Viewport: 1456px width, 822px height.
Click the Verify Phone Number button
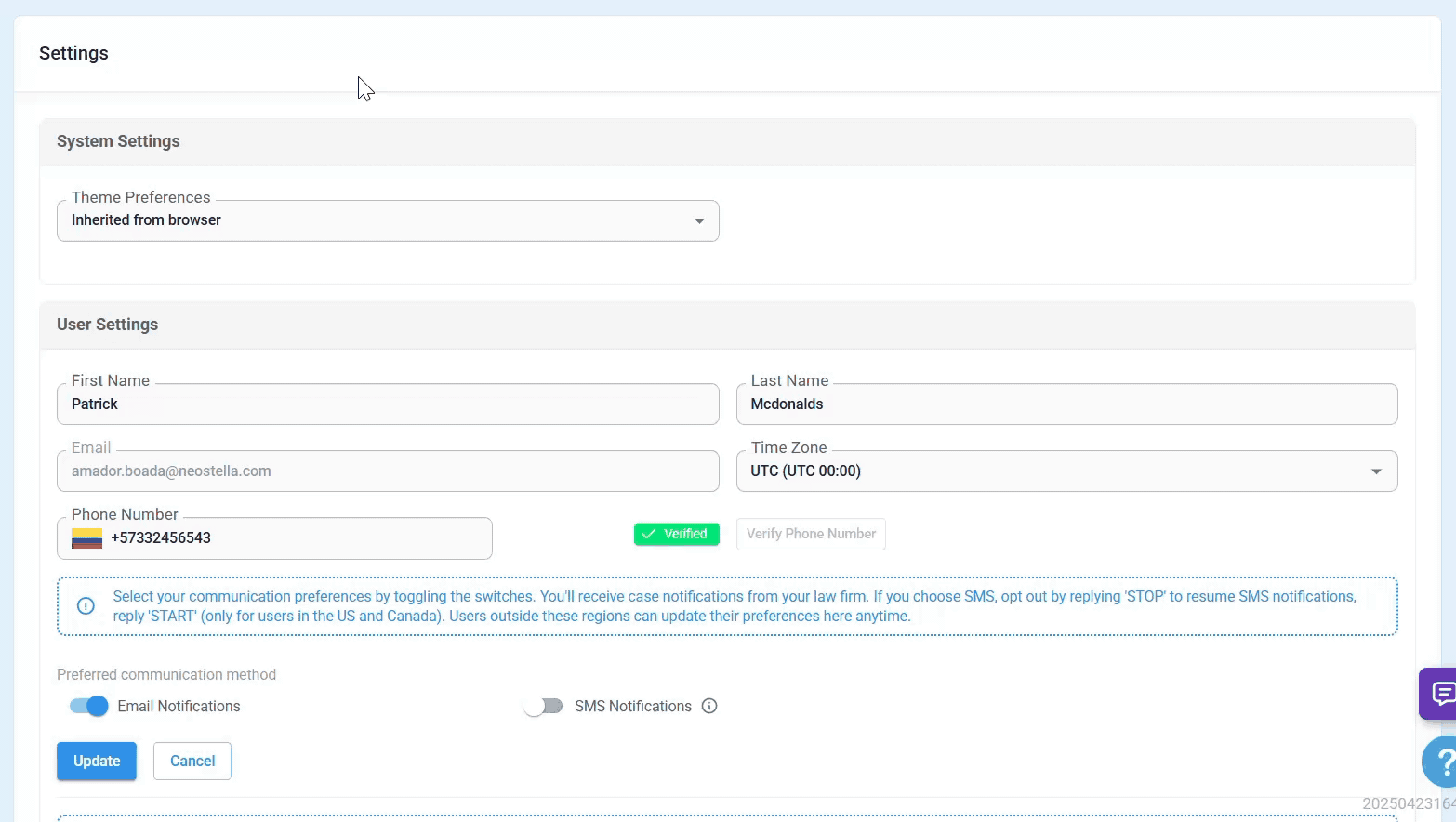[x=811, y=534]
